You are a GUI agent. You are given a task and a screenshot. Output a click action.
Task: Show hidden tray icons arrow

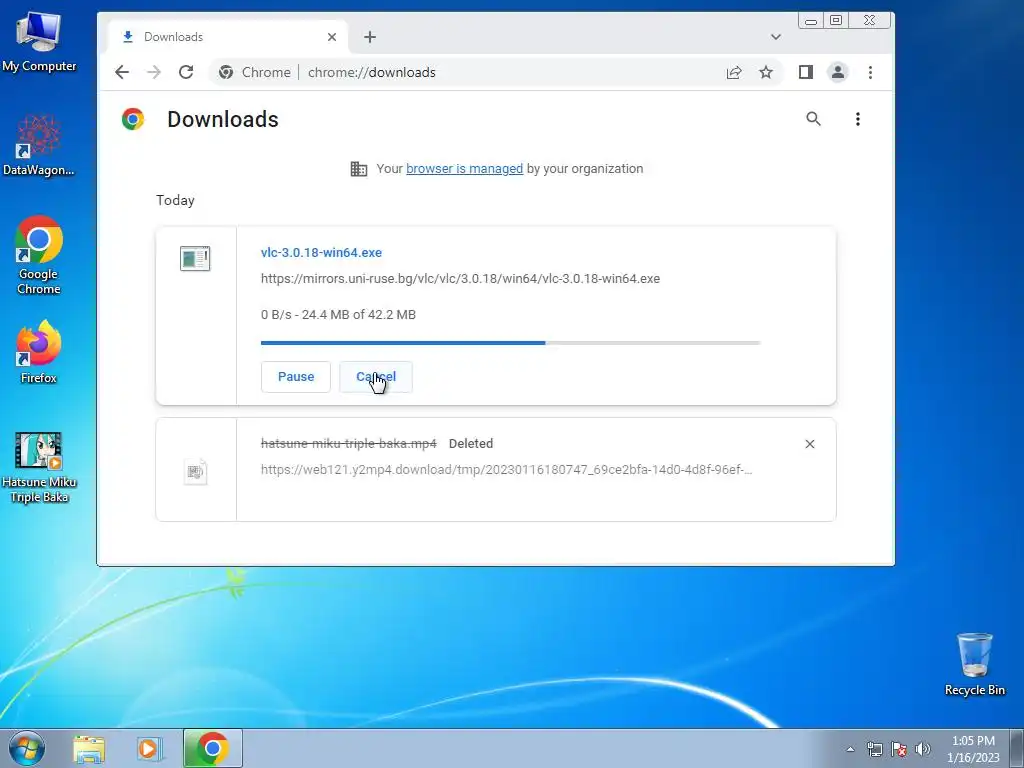point(850,750)
